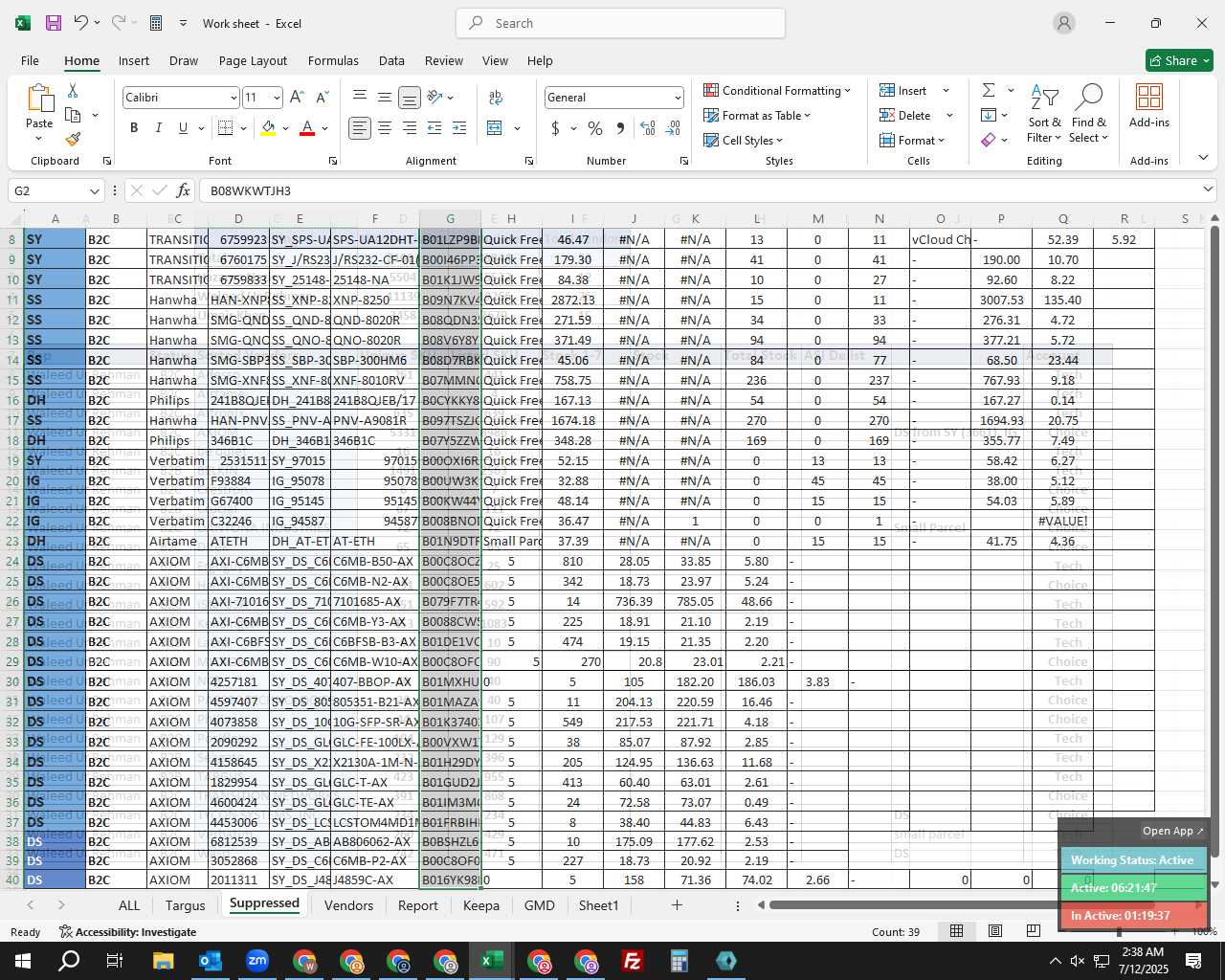Click the Paste clipboard icon

click(39, 99)
